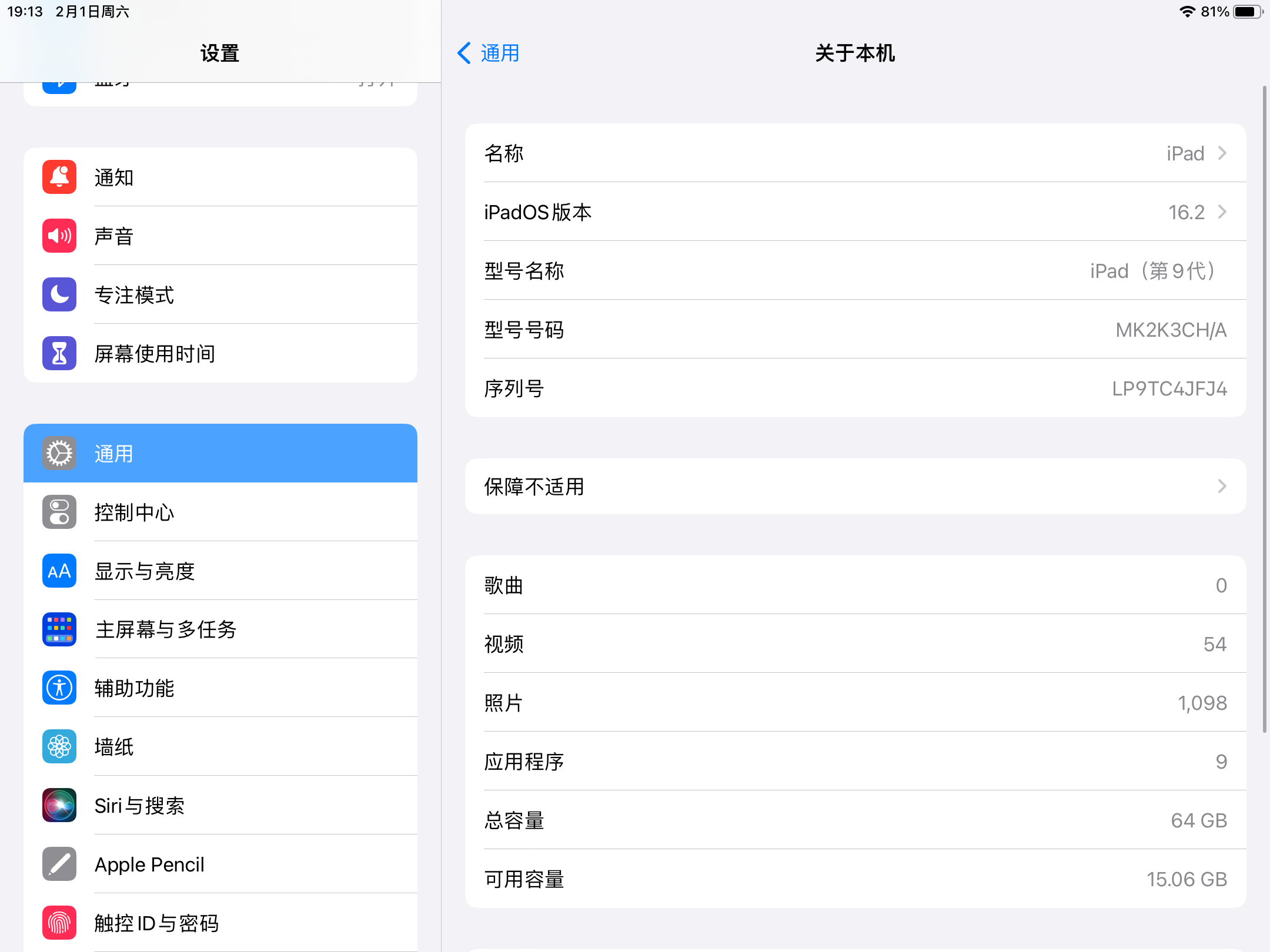The image size is (1270, 952).
Task: Open 屏幕使用时间 settings
Action: [x=220, y=353]
